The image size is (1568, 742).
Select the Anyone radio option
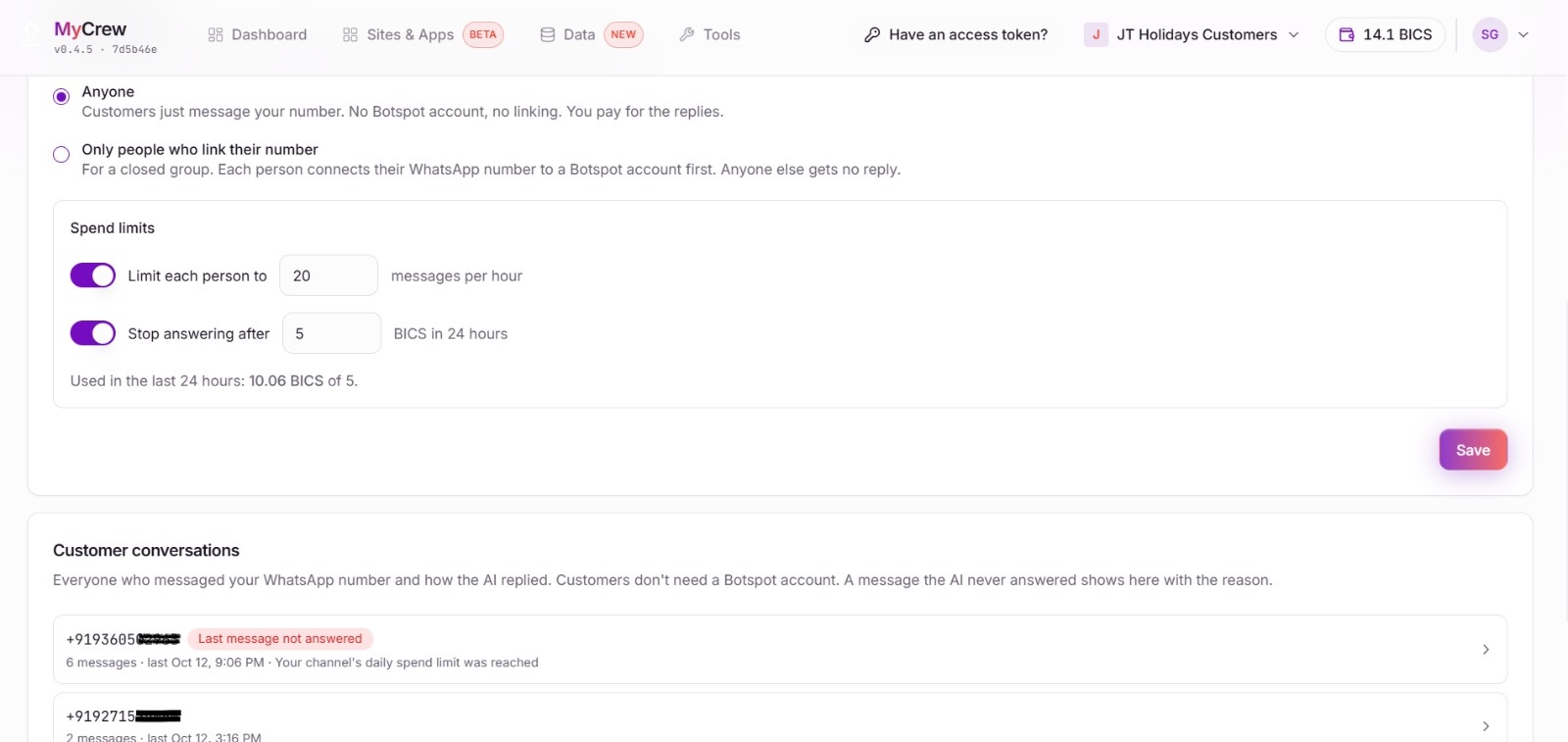coord(61,96)
